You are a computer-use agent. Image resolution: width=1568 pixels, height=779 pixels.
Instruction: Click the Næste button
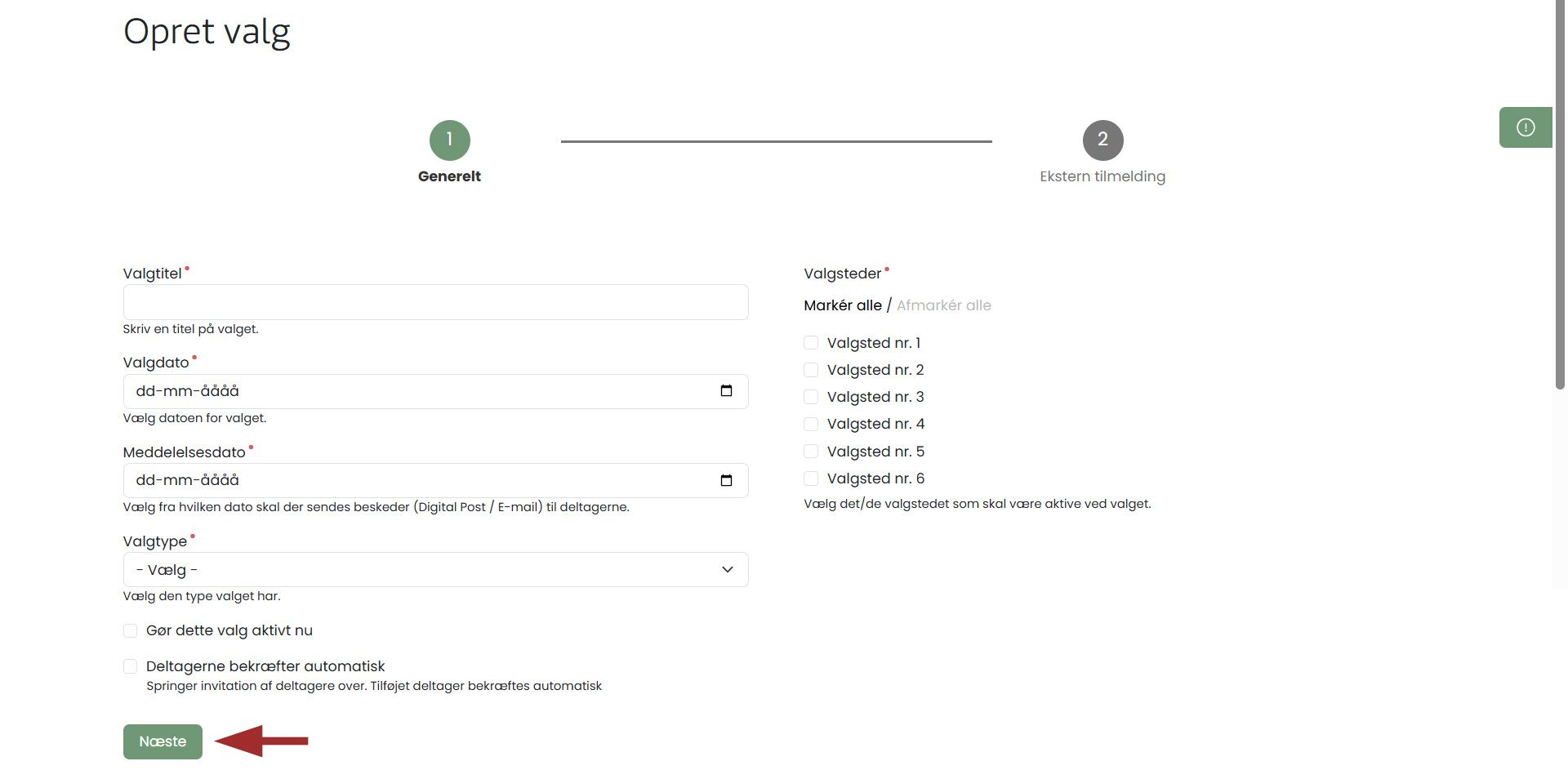point(163,741)
